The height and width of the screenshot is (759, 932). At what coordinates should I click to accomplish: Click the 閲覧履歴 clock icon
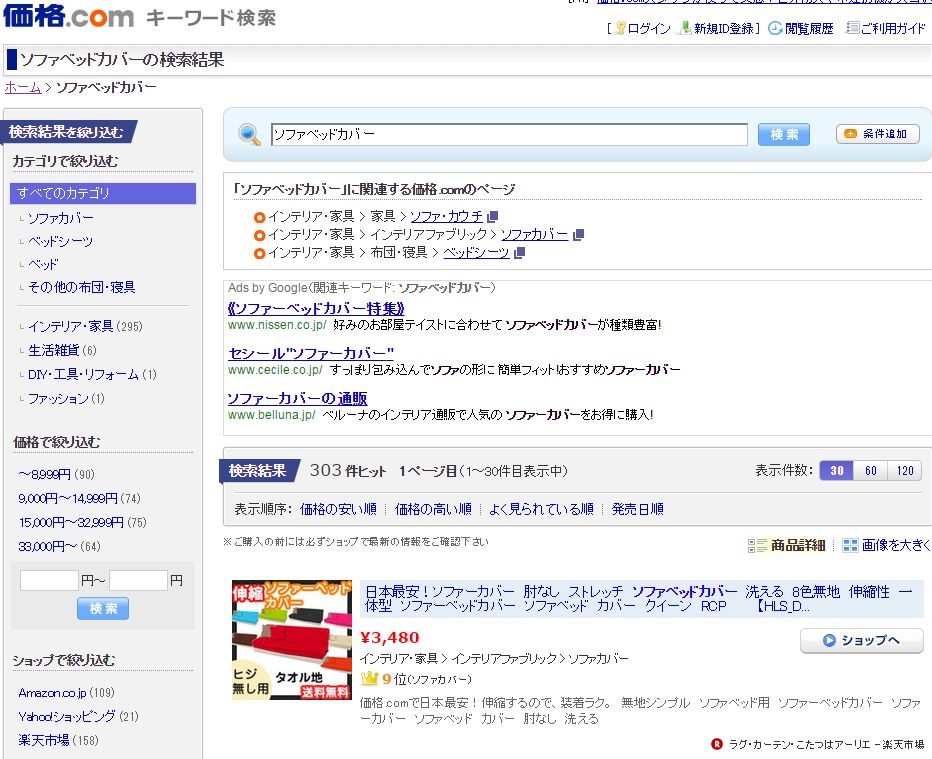[775, 28]
